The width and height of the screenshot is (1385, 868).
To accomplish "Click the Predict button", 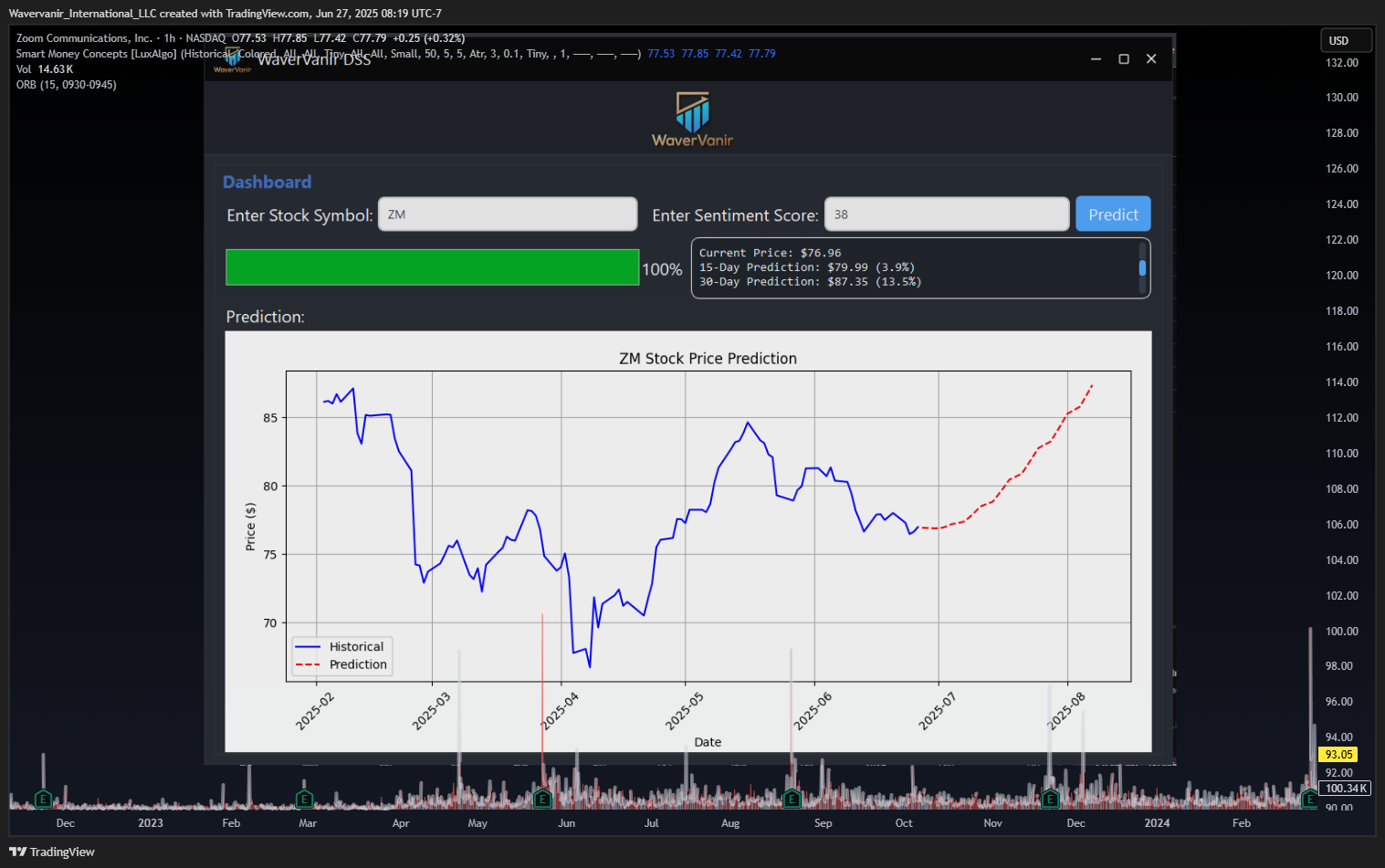I will (x=1113, y=214).
